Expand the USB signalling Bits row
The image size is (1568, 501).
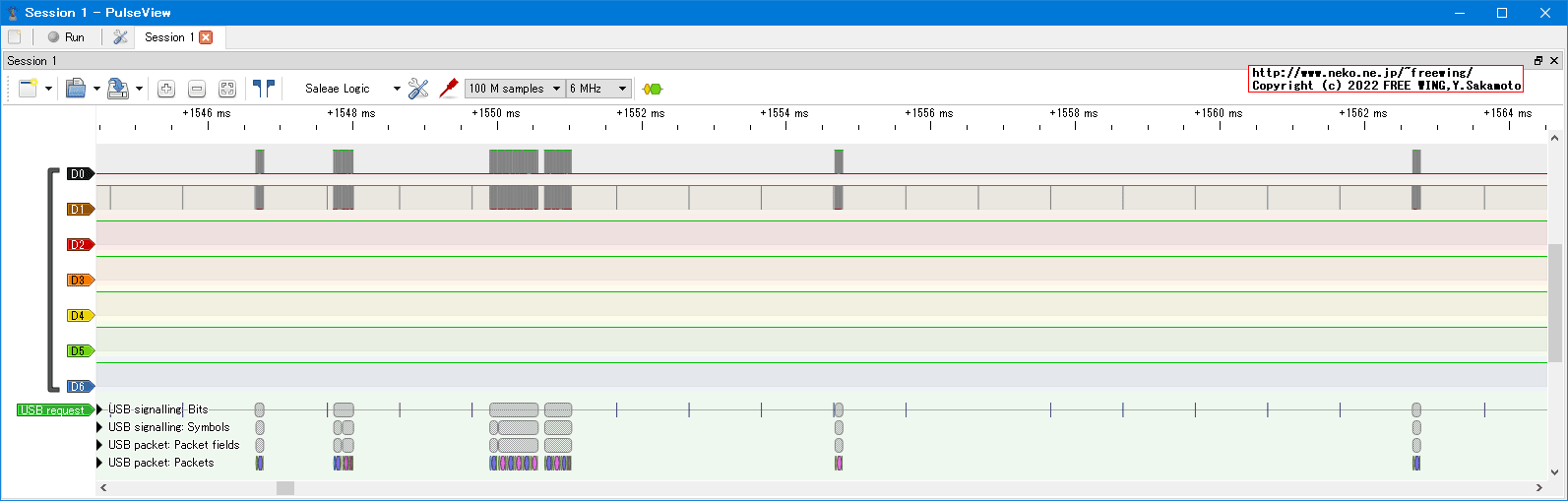click(x=99, y=409)
